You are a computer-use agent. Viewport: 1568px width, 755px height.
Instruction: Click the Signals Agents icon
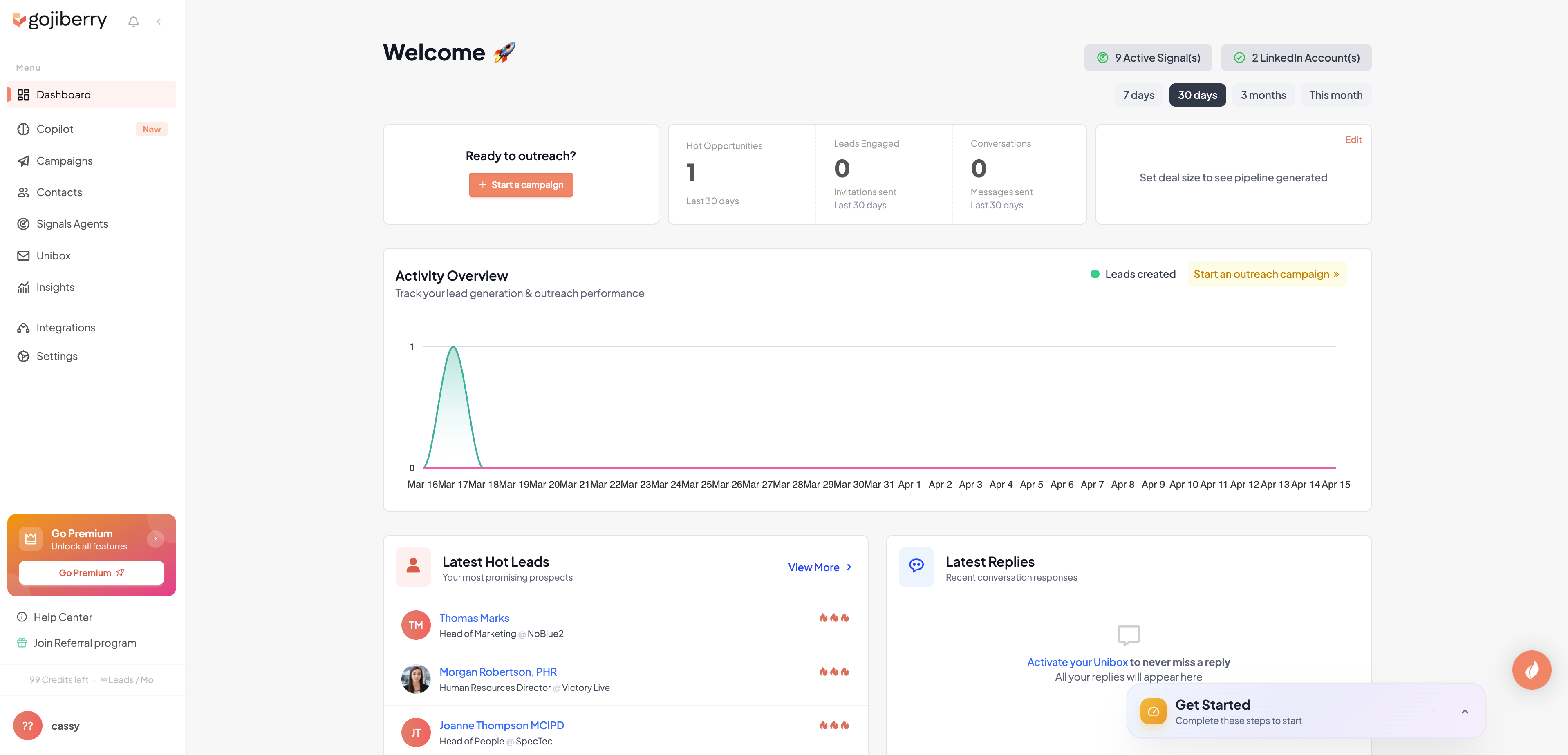pyautogui.click(x=23, y=224)
